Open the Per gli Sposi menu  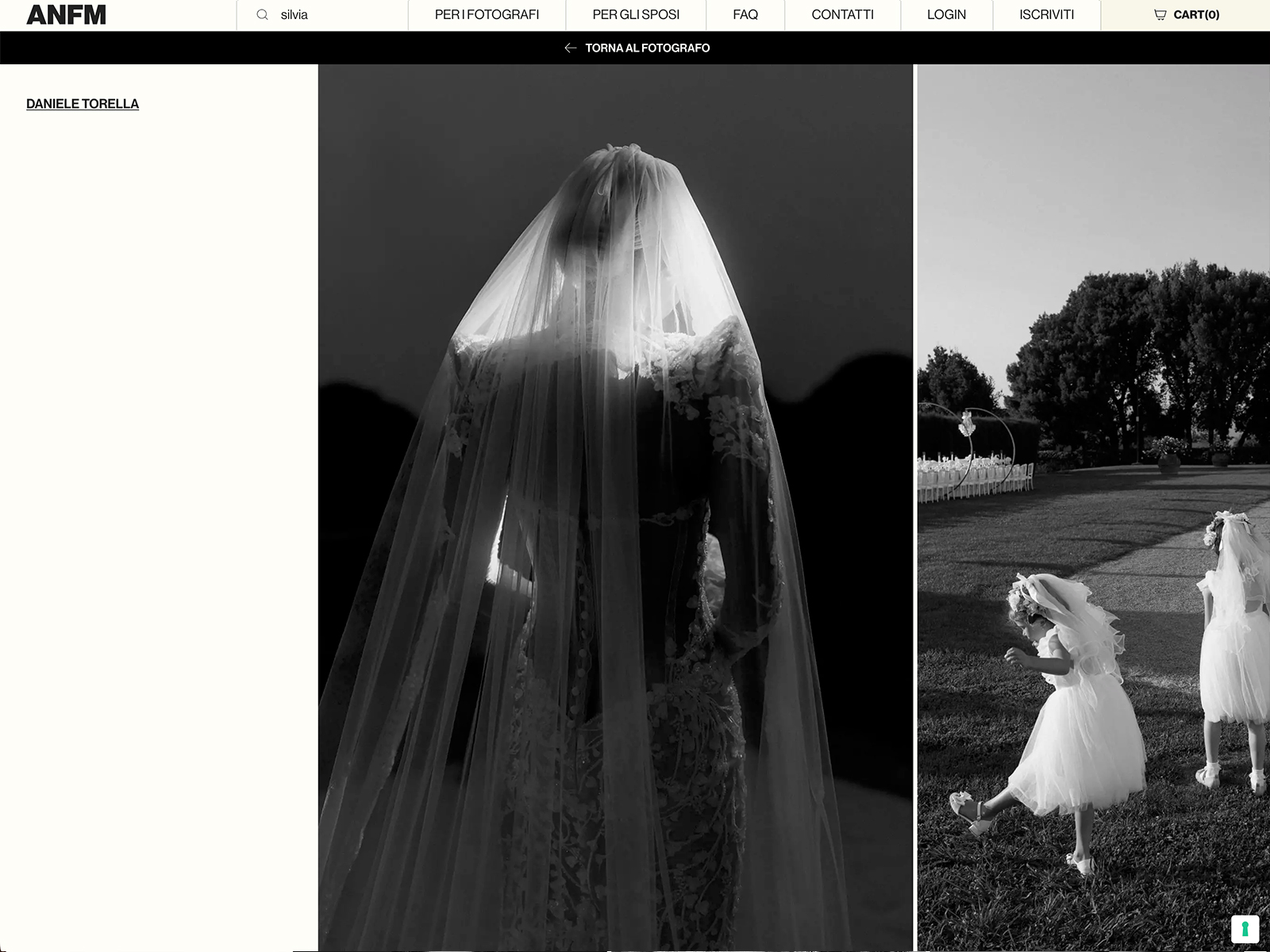pos(636,15)
